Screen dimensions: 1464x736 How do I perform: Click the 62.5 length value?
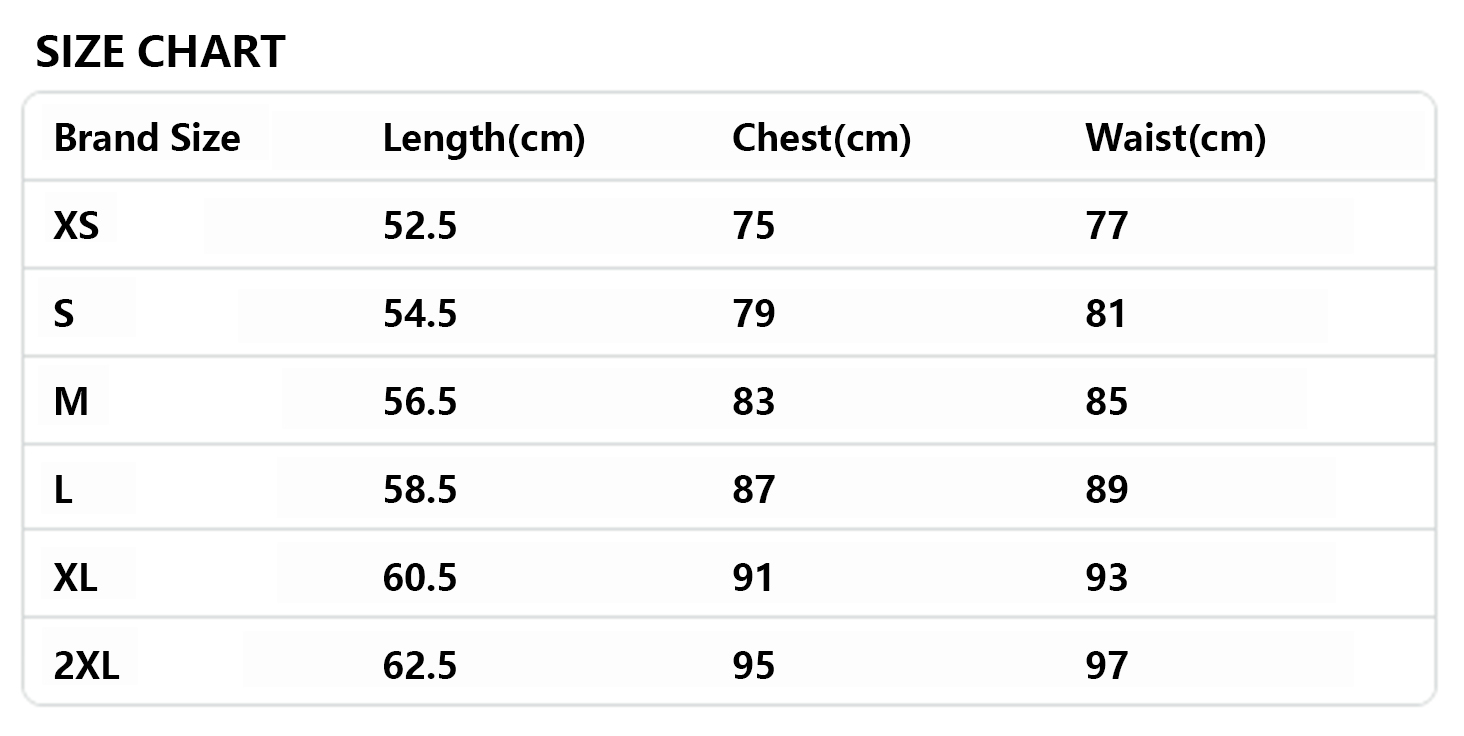[420, 666]
